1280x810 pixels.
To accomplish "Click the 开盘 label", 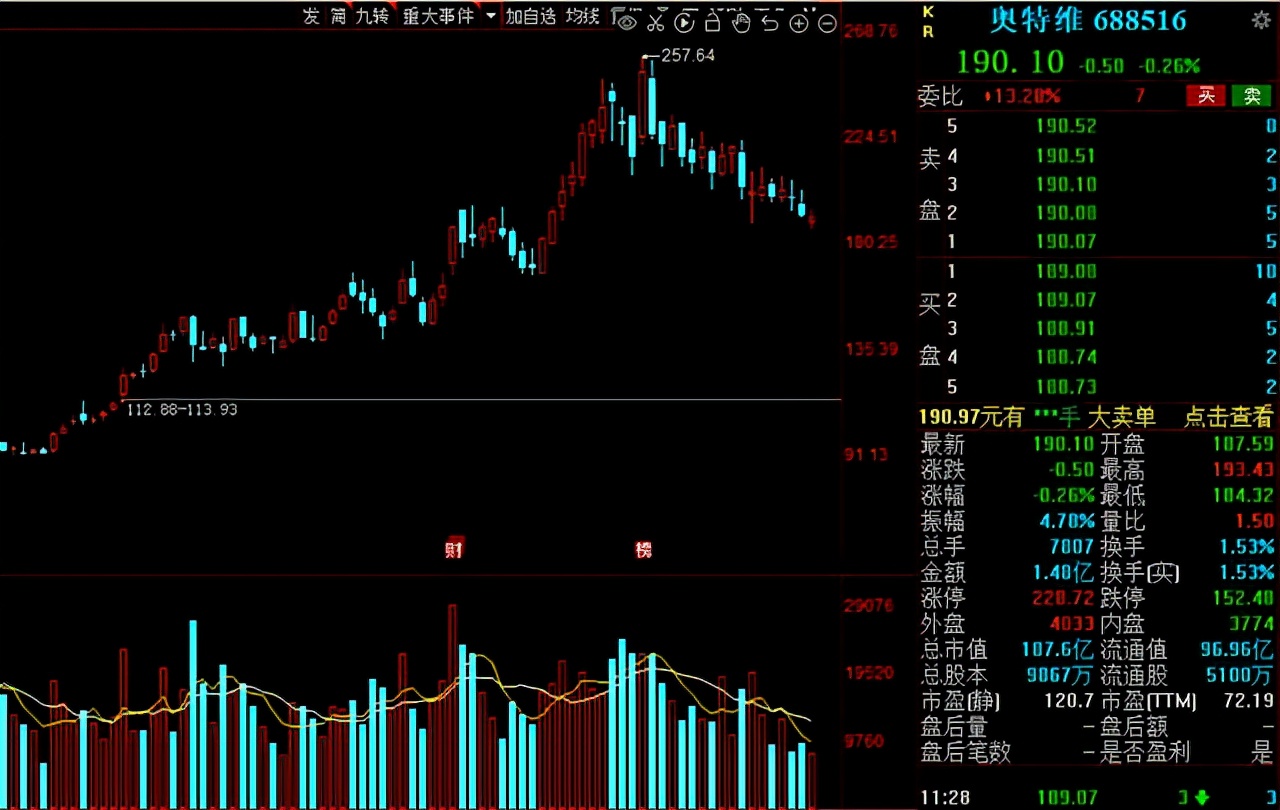I will [1122, 444].
